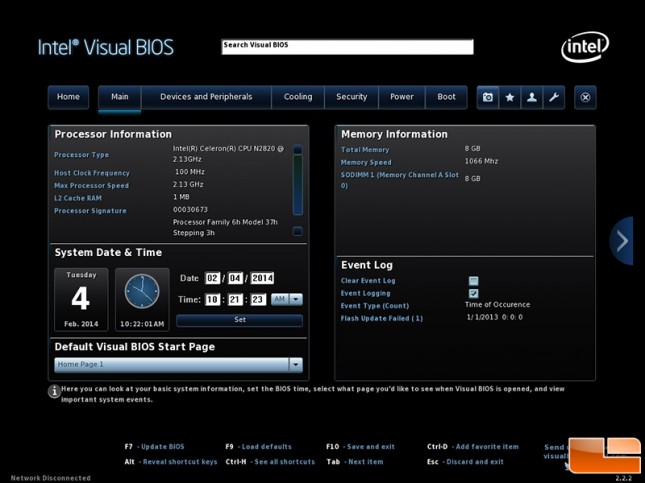Image resolution: width=645 pixels, height=483 pixels.
Task: Click the Tuesday 4 calendar tile
Action: point(81,299)
